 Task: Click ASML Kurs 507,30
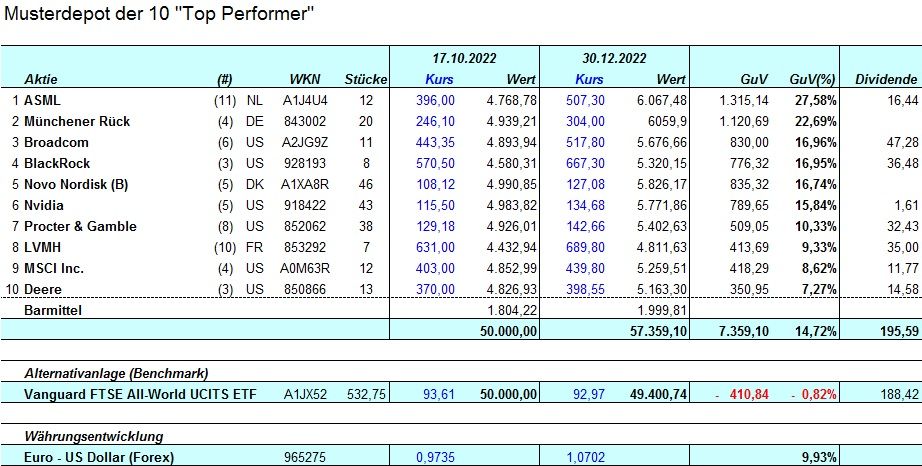click(x=586, y=100)
